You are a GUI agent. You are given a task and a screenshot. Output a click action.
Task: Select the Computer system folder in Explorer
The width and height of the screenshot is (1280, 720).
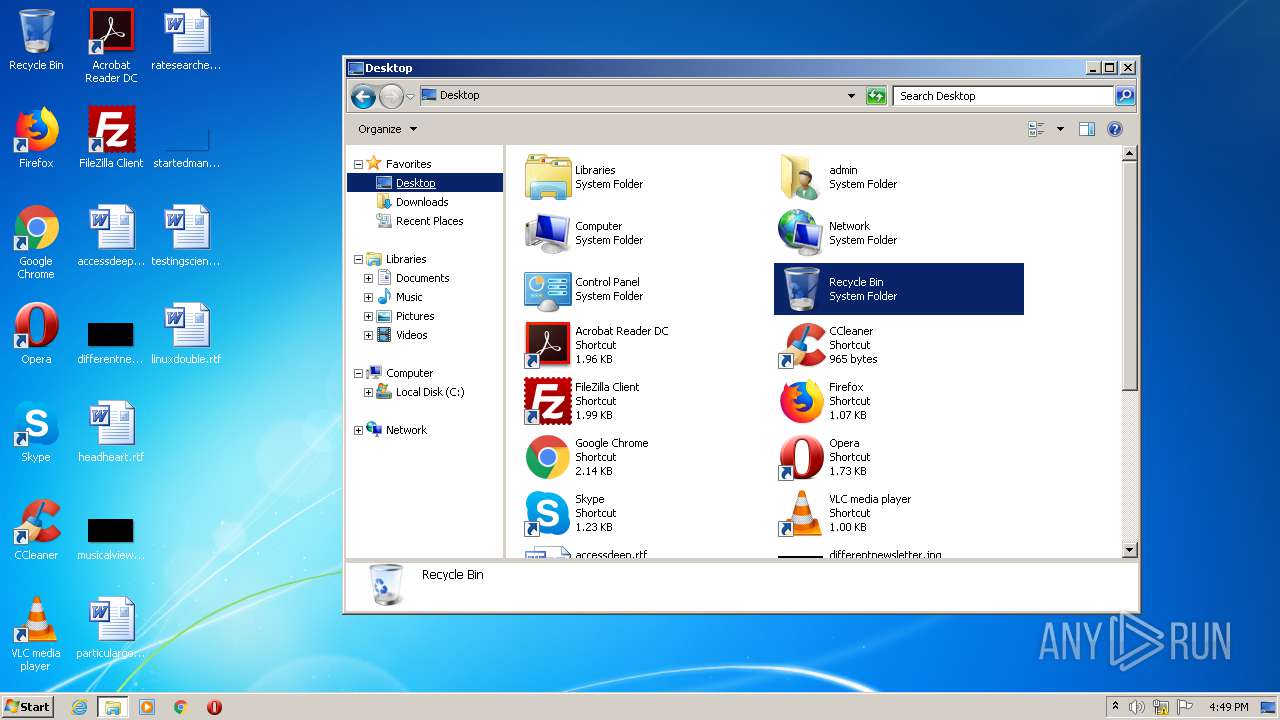click(x=548, y=233)
